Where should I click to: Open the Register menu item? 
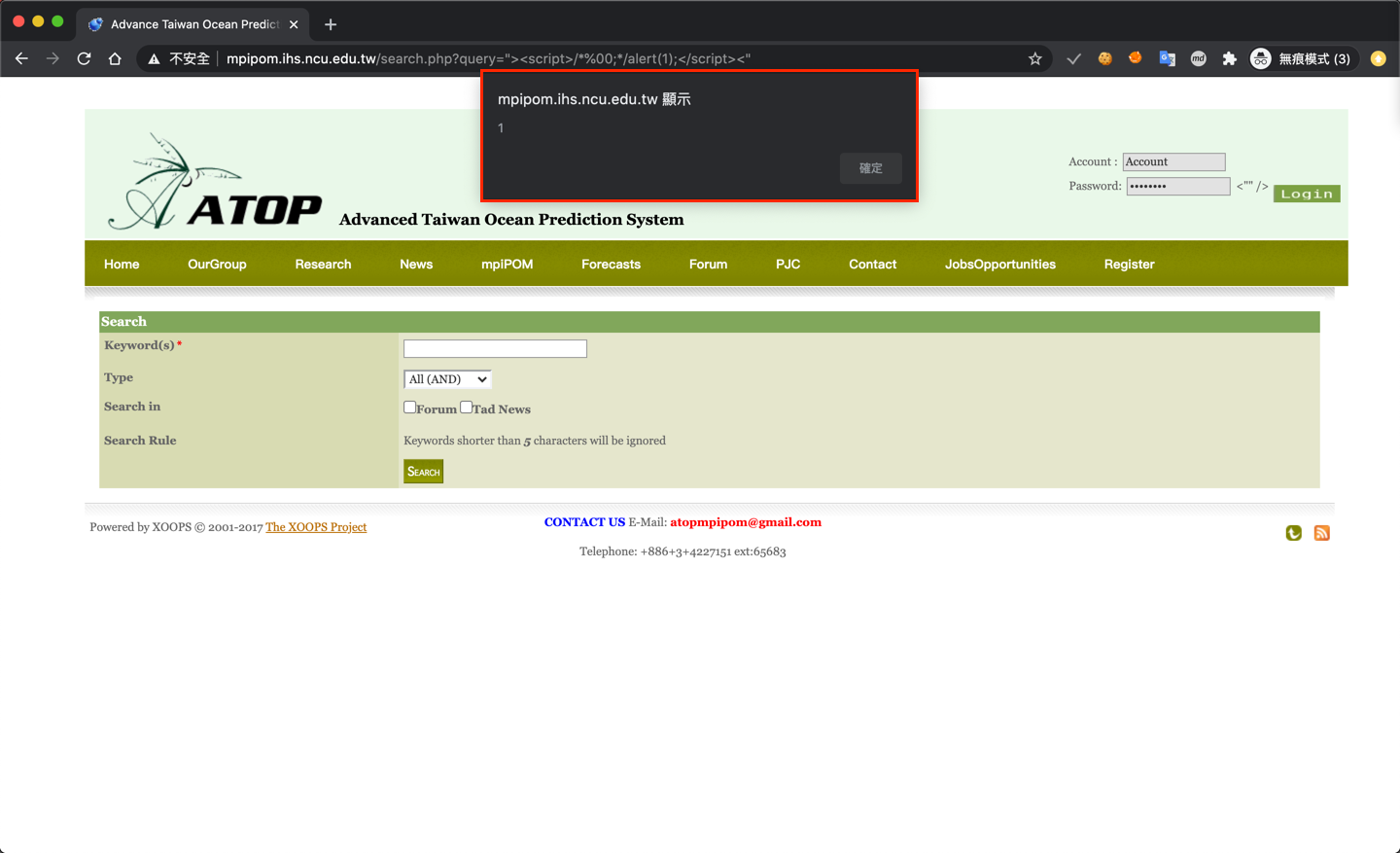pyautogui.click(x=1129, y=264)
